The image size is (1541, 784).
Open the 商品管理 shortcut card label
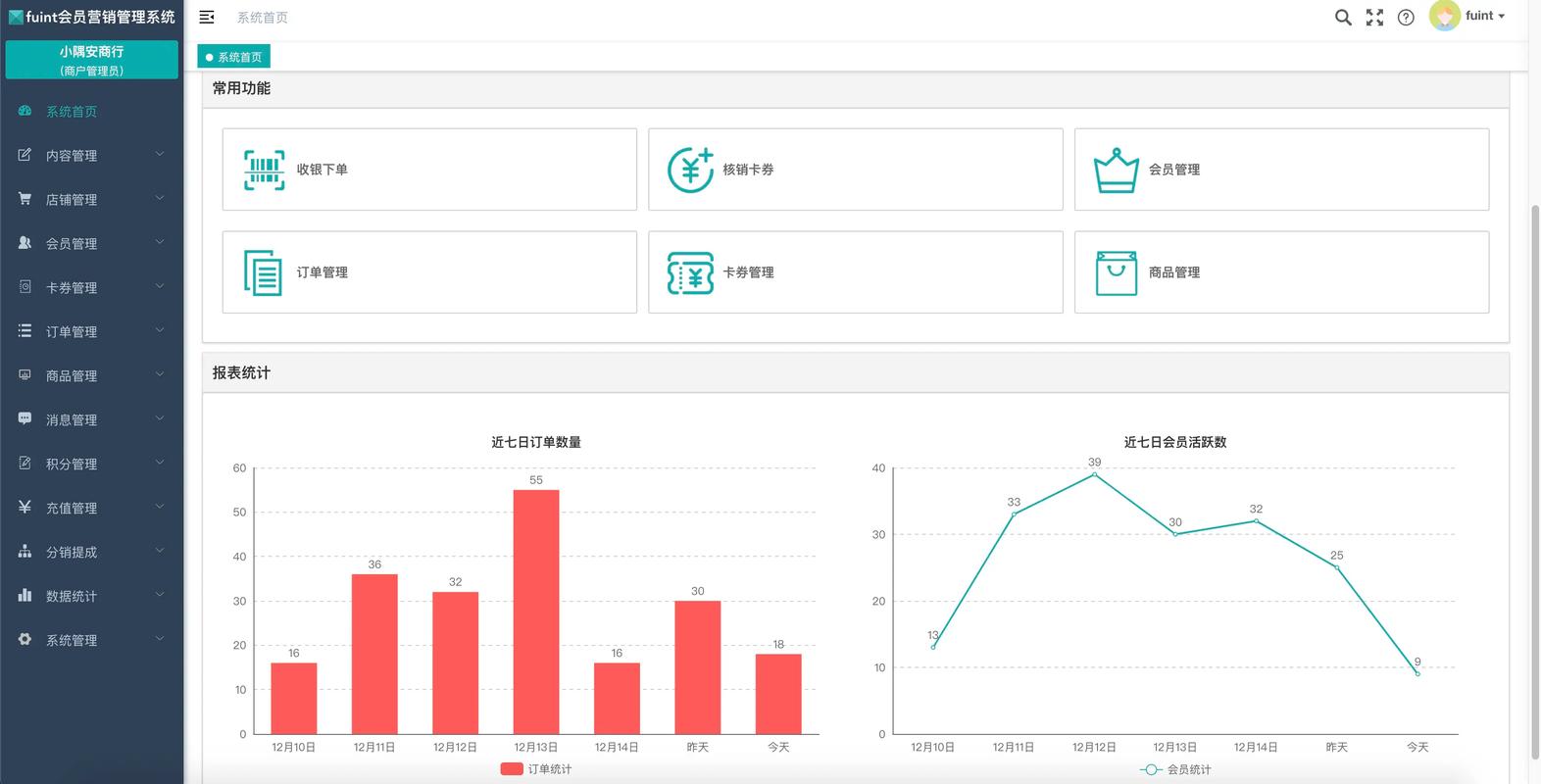tap(1174, 272)
